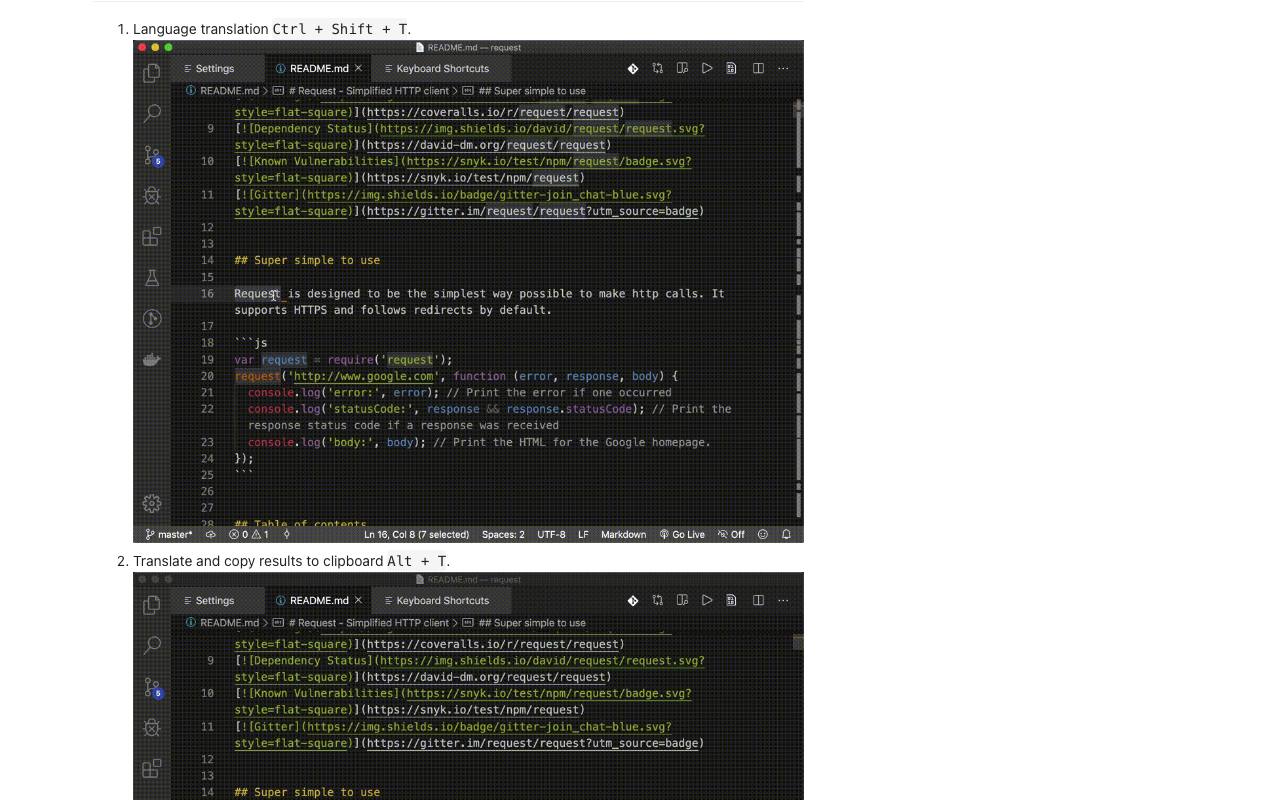Toggle the eye 'Off' status bar item
Screen dimensions: 1280x800
[731, 534]
